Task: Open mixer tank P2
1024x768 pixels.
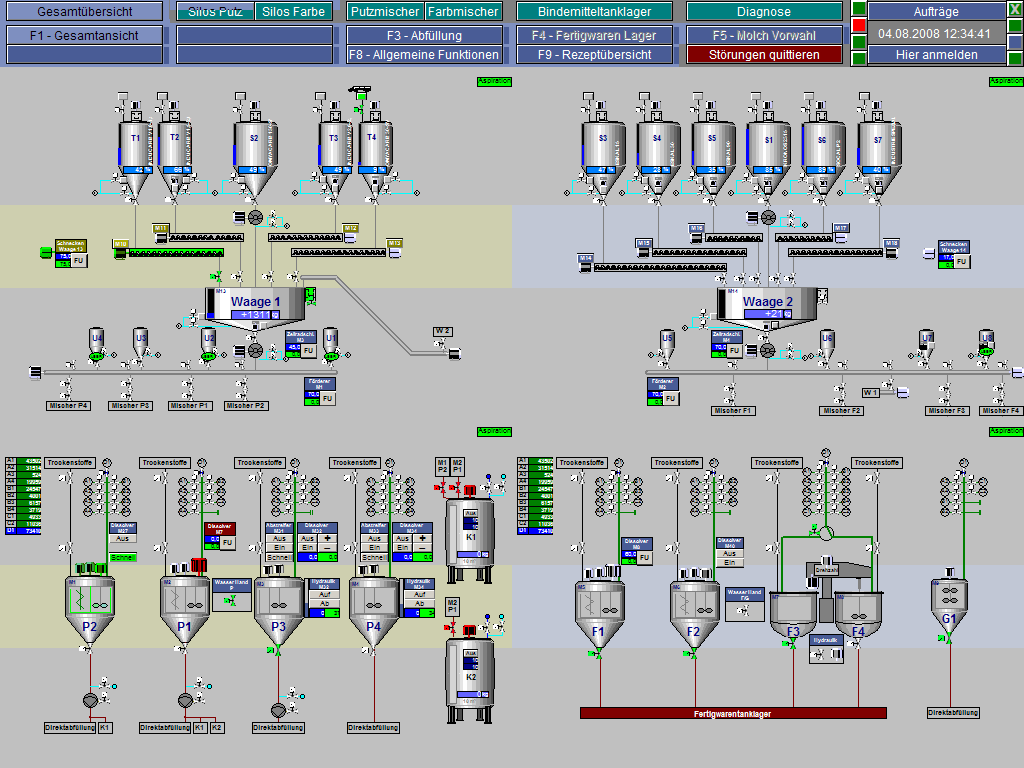Action: (x=90, y=608)
